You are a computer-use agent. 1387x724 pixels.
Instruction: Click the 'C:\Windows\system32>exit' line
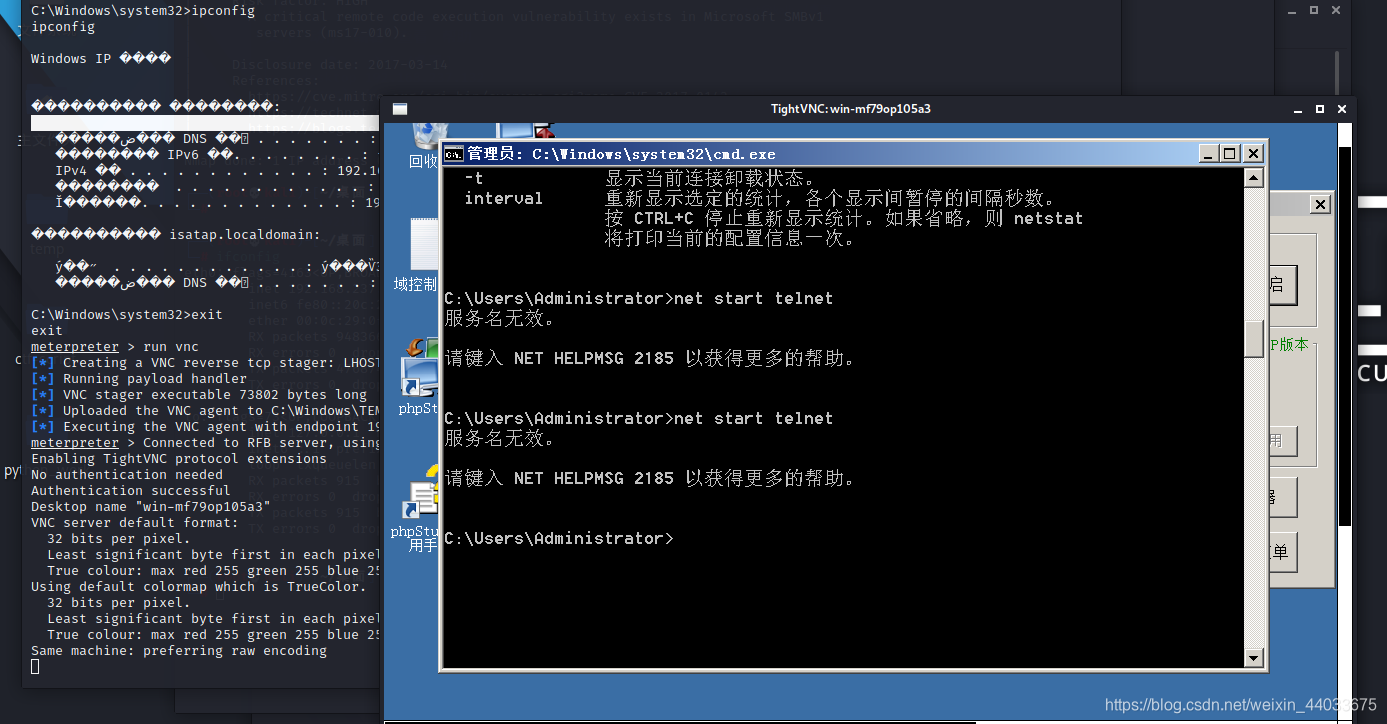coord(127,315)
